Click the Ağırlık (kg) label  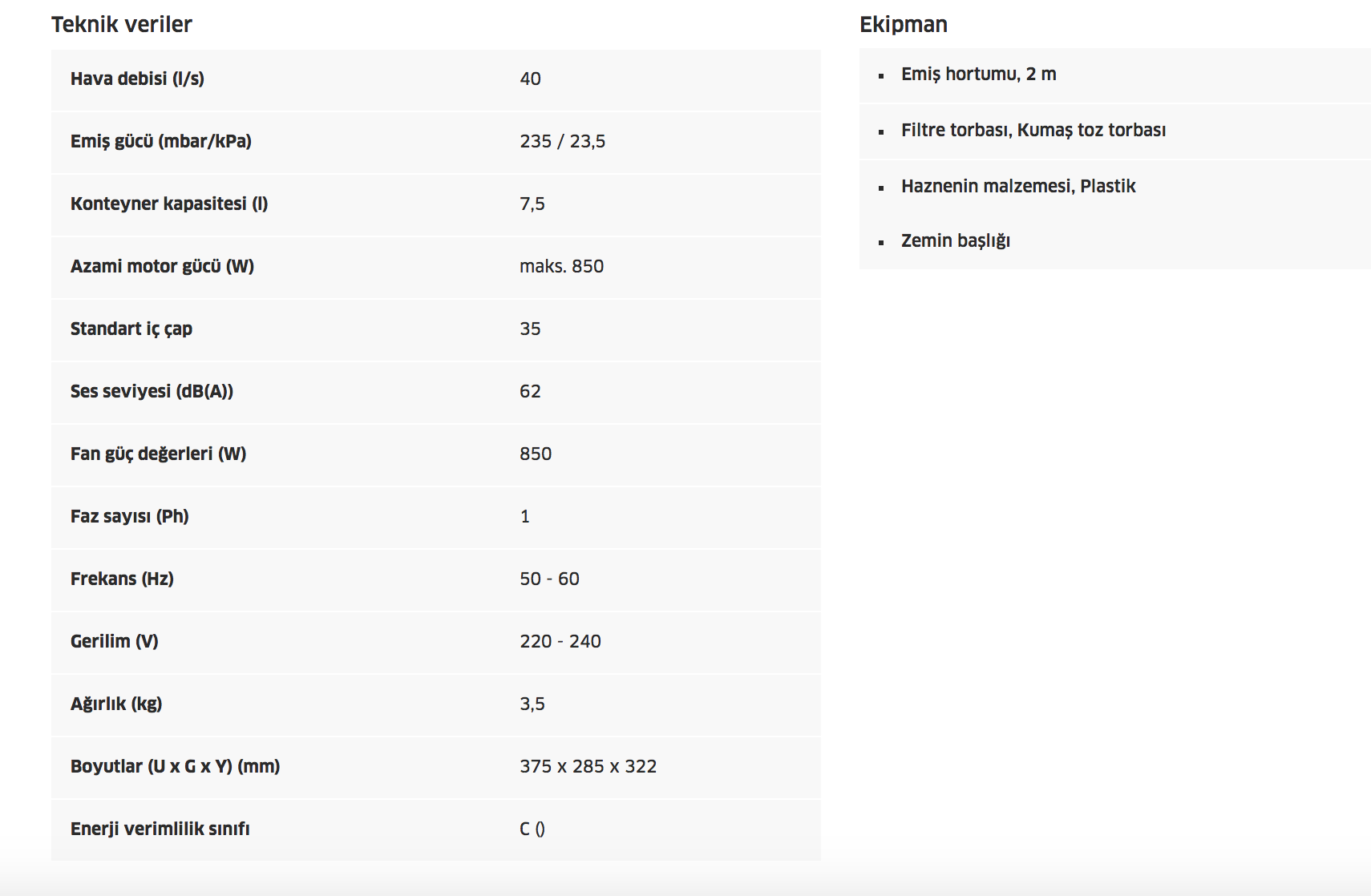coord(116,704)
